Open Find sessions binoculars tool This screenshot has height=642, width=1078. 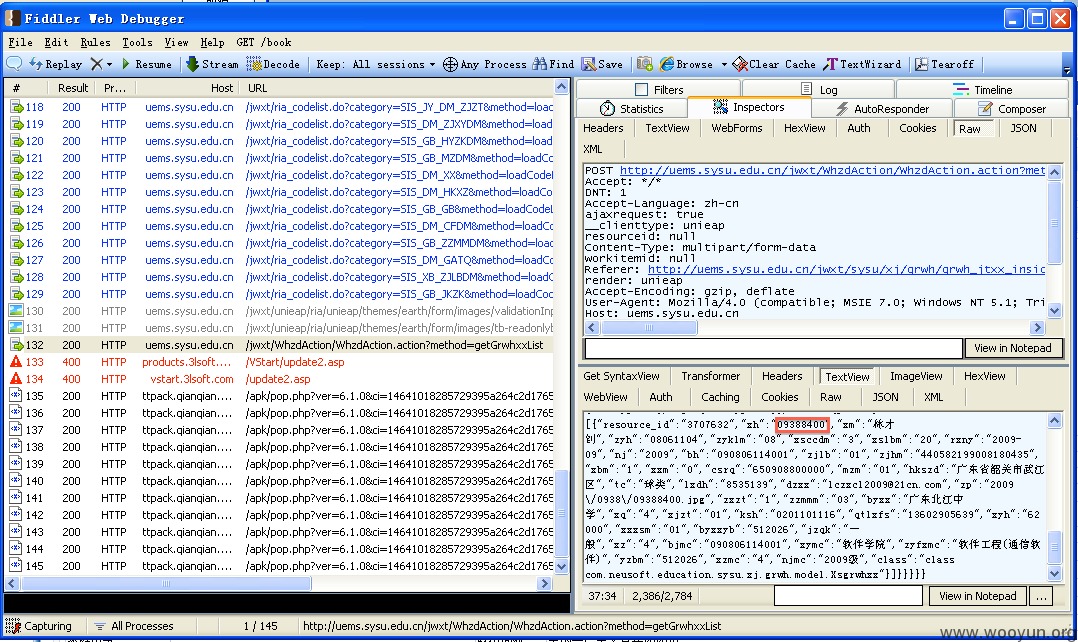[553, 64]
